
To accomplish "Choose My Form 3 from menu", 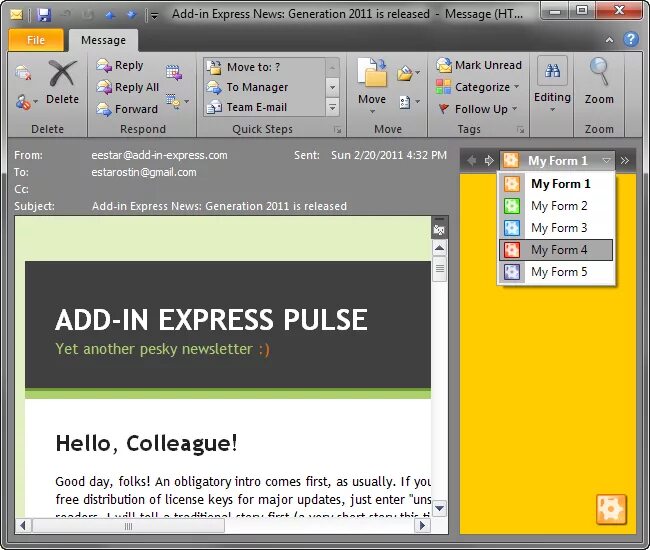I will pyautogui.click(x=556, y=228).
